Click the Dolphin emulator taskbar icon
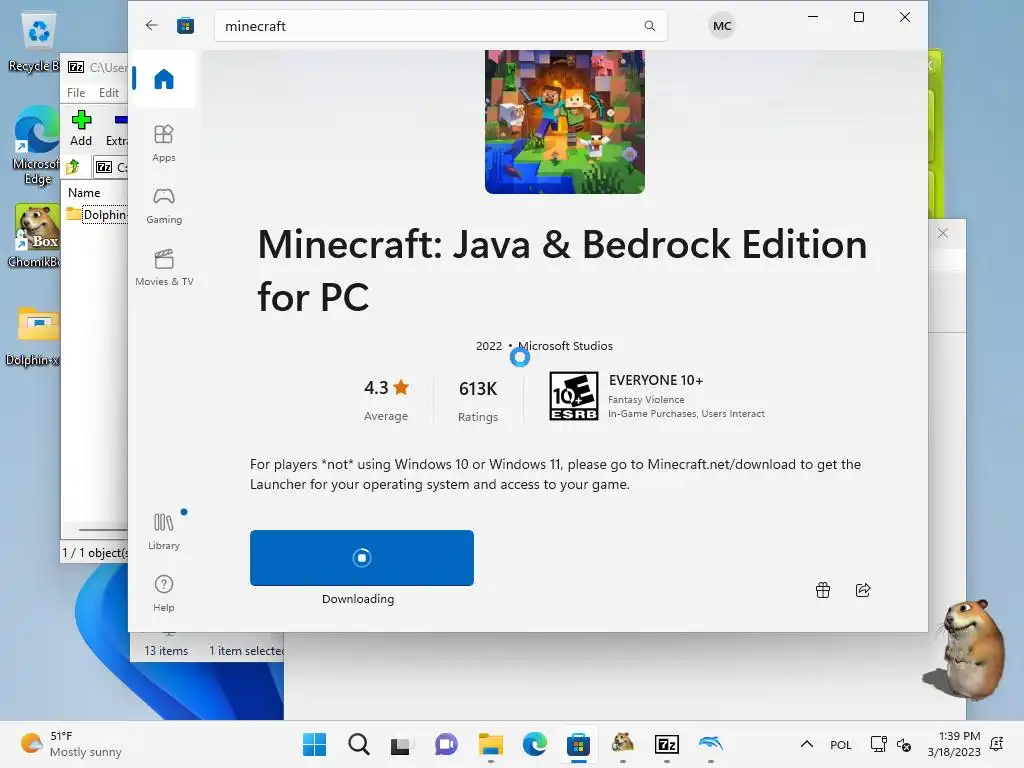Image resolution: width=1024 pixels, height=768 pixels. 711,743
